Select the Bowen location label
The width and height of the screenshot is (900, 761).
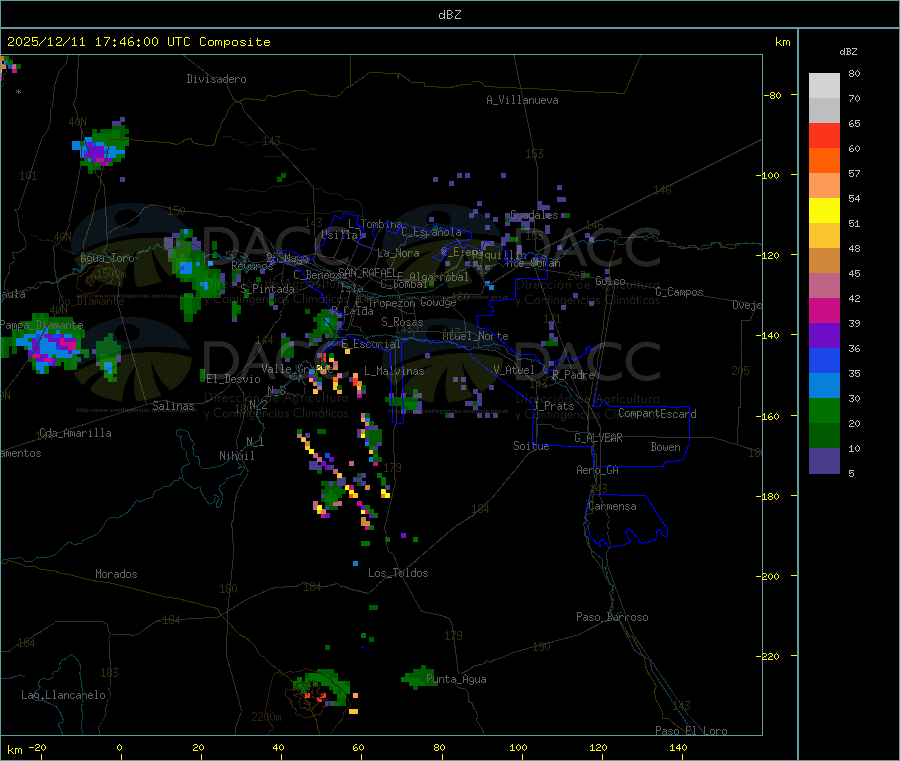[x=665, y=447]
